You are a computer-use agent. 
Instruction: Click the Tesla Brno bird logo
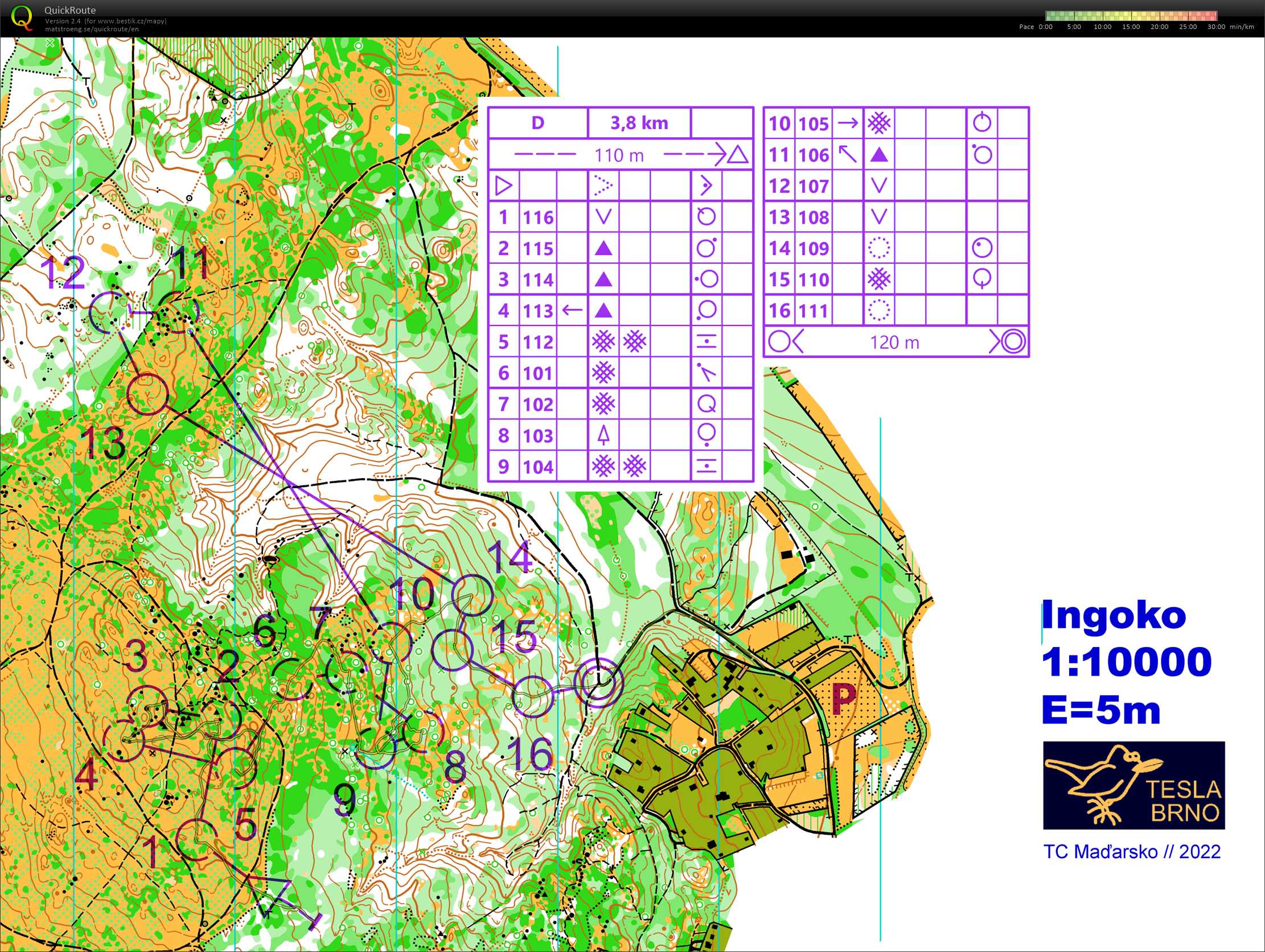point(1133,785)
